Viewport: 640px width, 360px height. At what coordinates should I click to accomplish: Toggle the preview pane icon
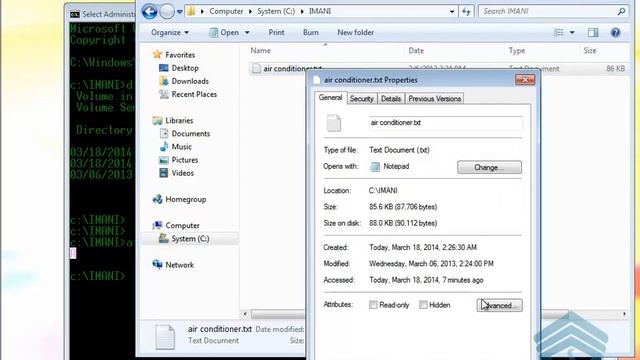pos(593,33)
